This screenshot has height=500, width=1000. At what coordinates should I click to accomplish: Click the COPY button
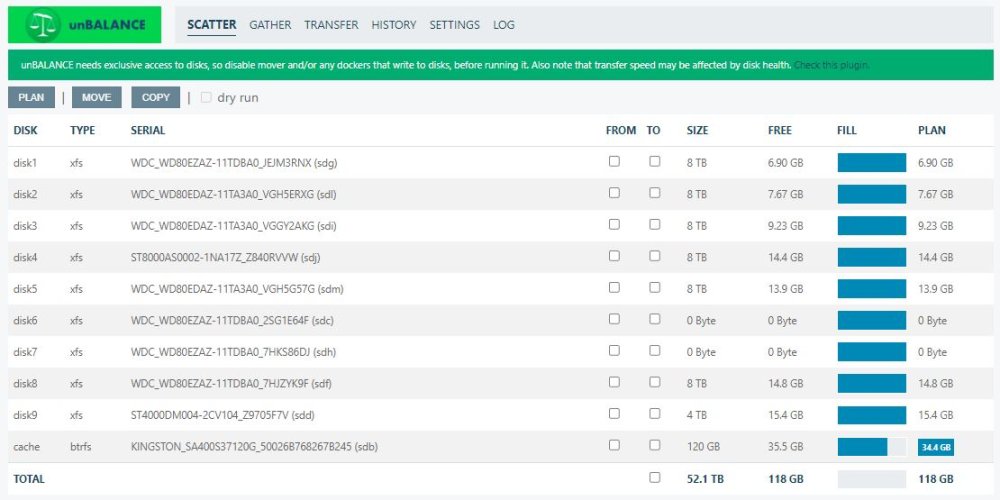(156, 98)
